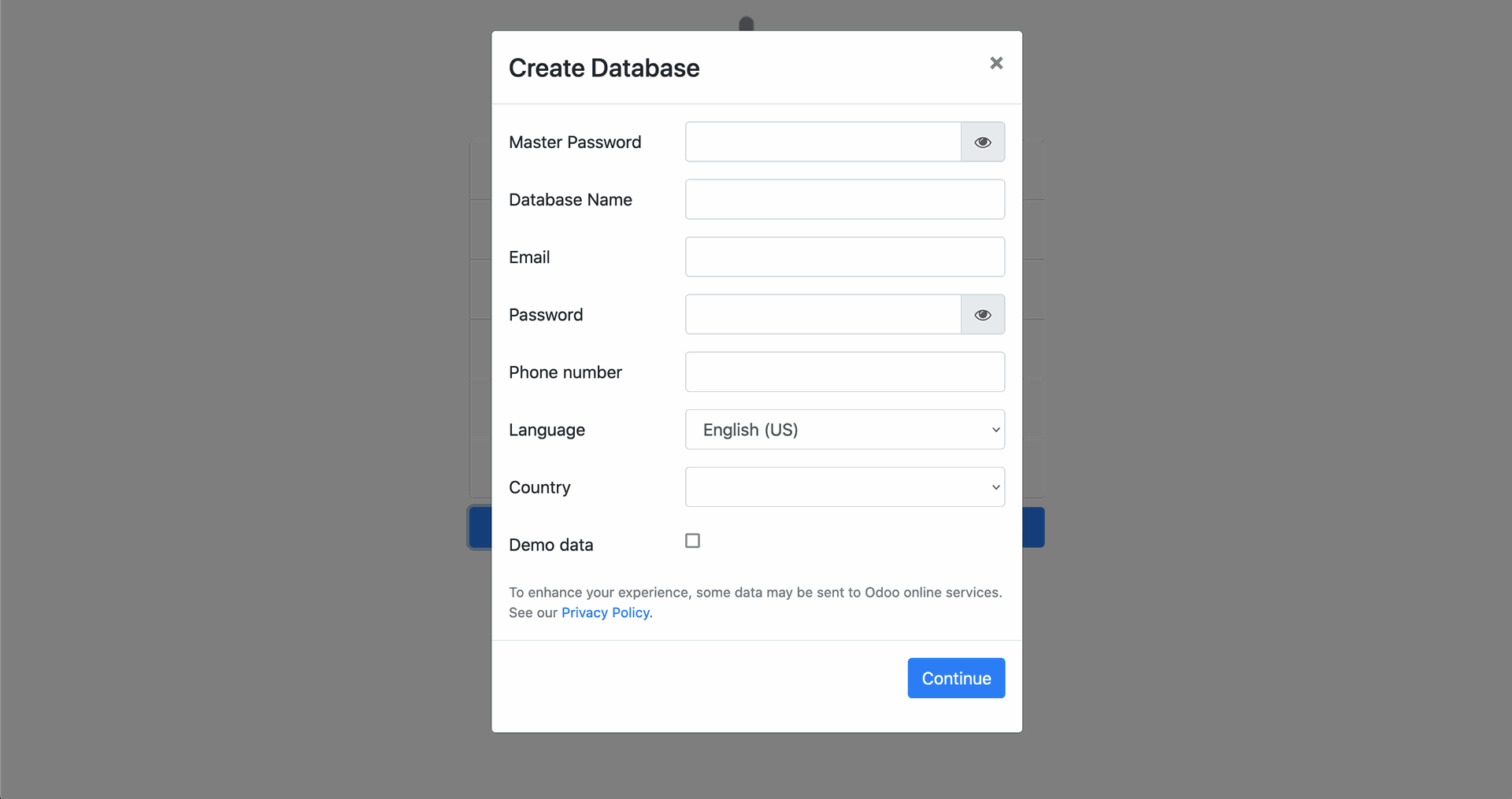Enable the Demo data checkbox
1512x799 pixels.
click(x=692, y=541)
